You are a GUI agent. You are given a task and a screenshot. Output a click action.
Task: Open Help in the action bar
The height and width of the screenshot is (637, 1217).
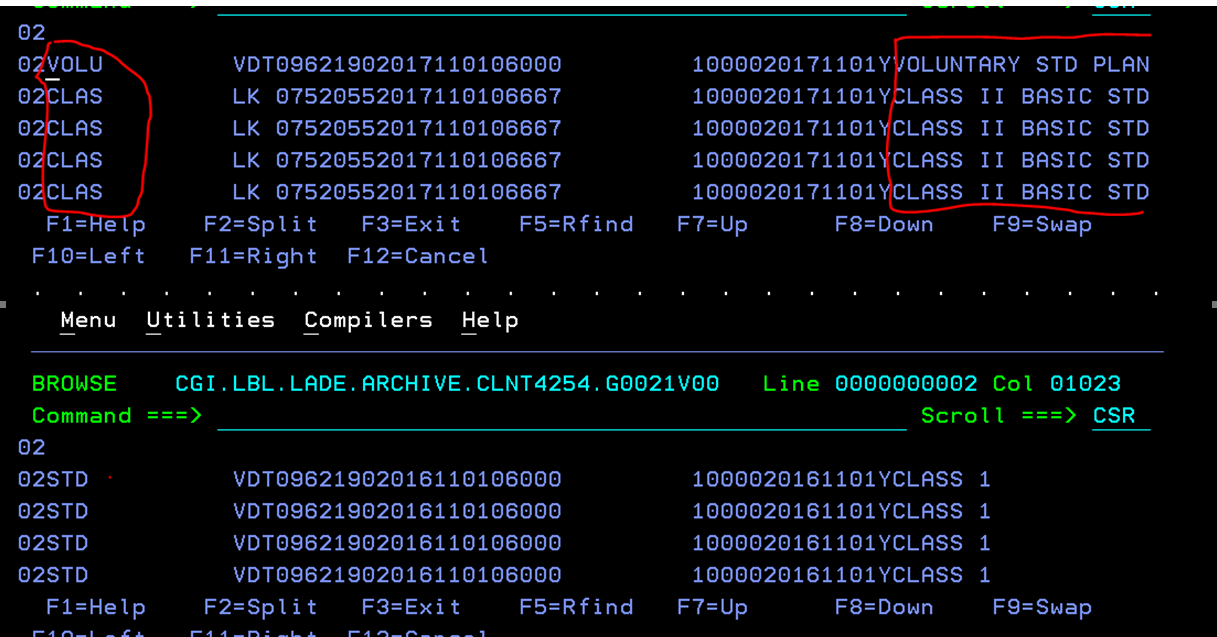[489, 320]
